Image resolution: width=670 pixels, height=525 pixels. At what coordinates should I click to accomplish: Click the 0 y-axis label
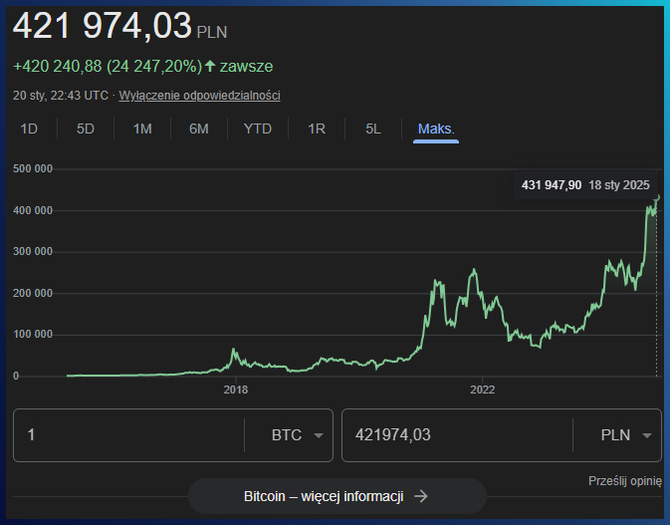coord(16,376)
